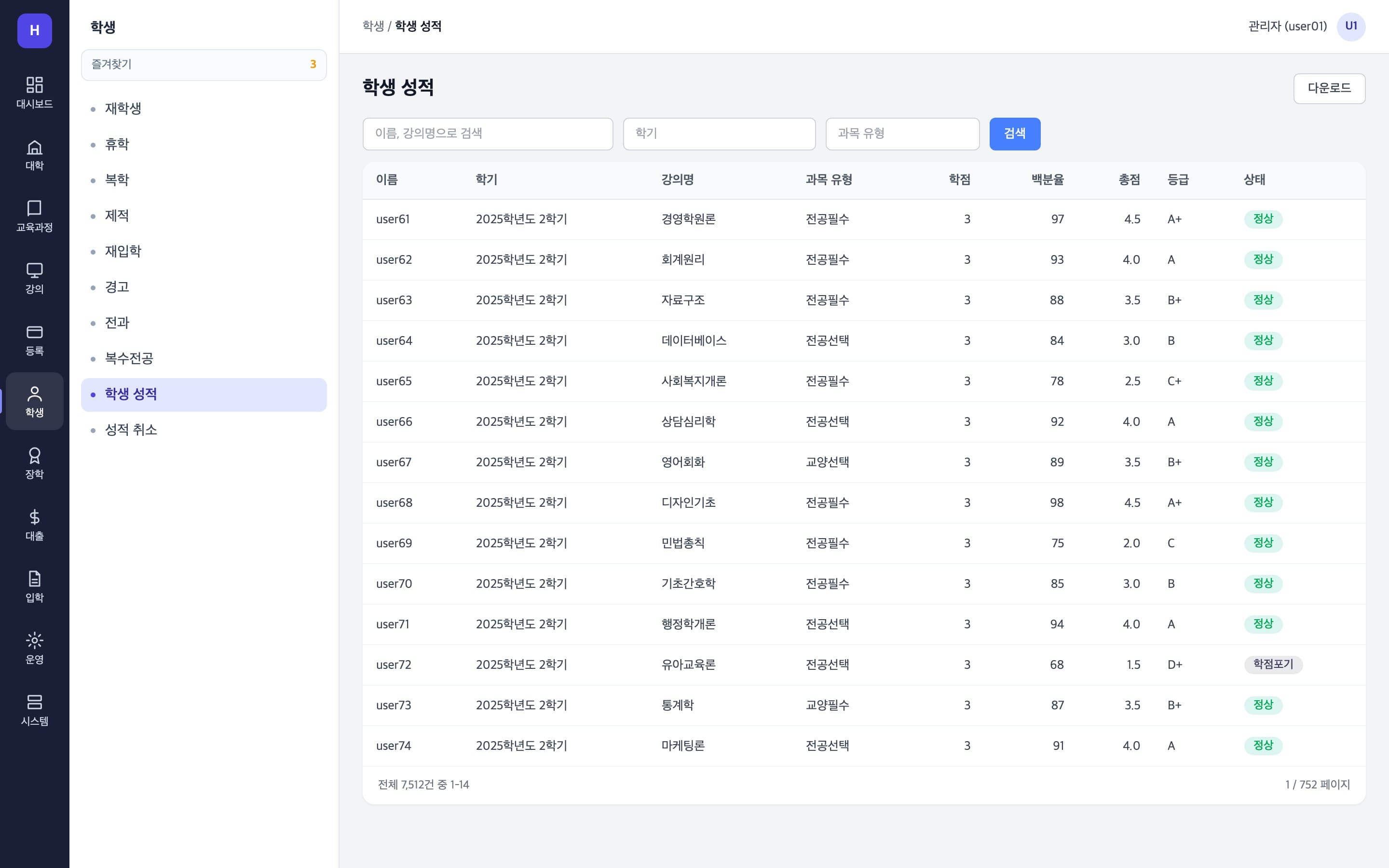Open the 교육과정 curriculum icon
The height and width of the screenshot is (868, 1389).
pyautogui.click(x=34, y=216)
